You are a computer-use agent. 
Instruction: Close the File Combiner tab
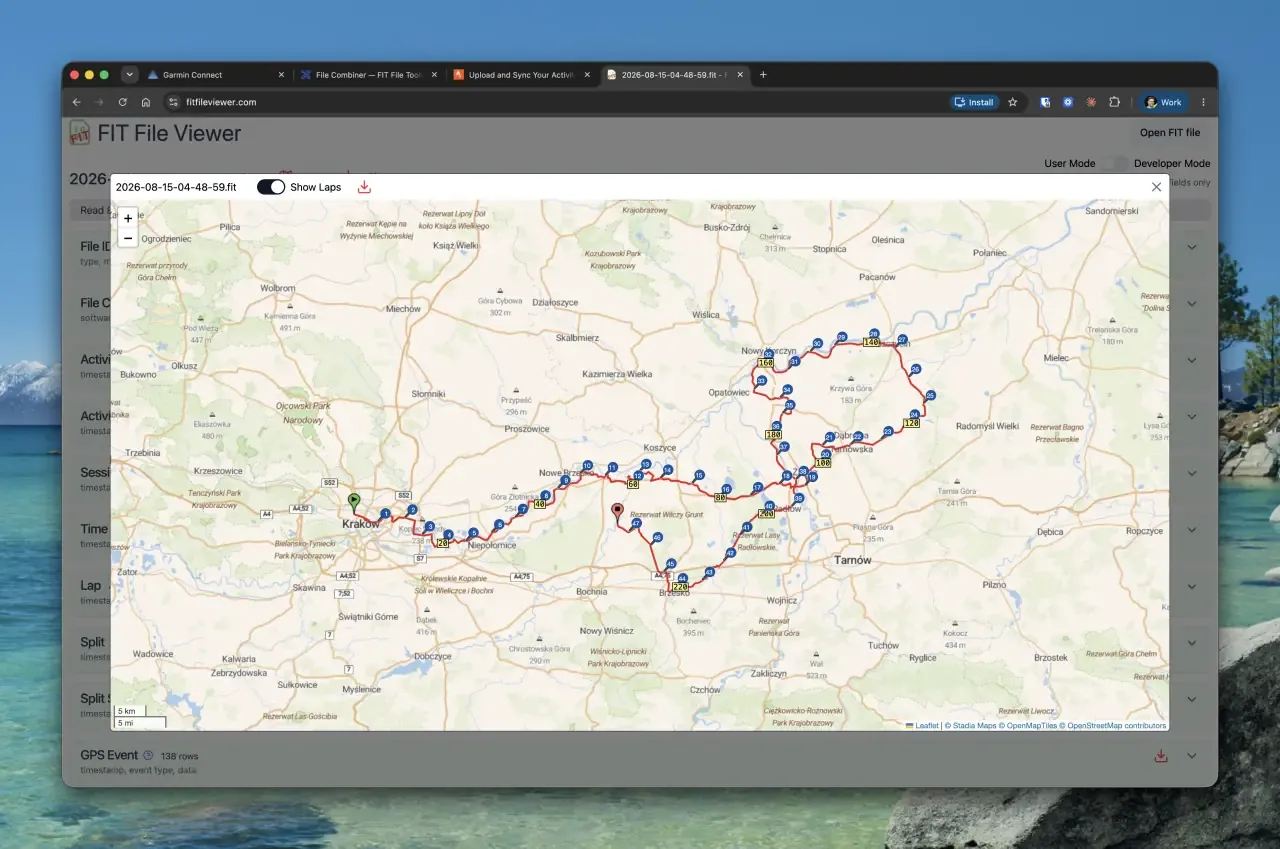point(434,75)
